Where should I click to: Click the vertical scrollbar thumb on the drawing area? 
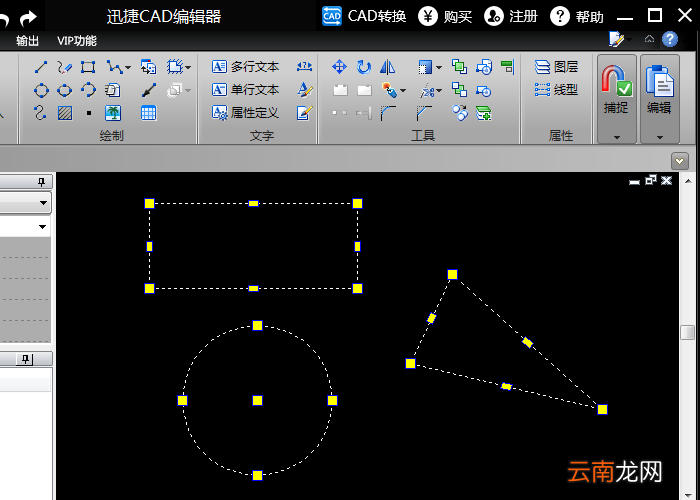point(688,333)
